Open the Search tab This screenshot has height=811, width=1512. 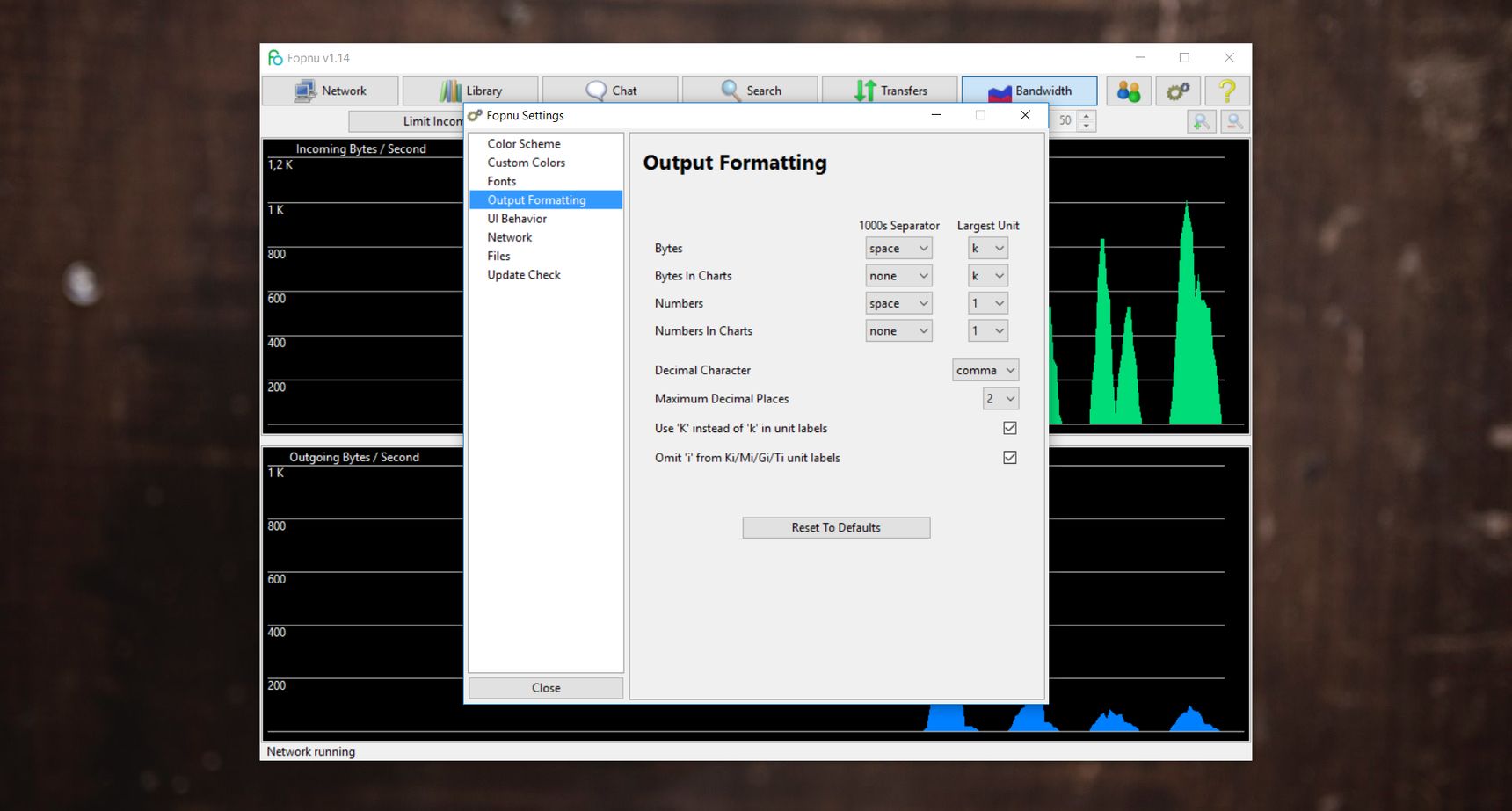pos(750,91)
